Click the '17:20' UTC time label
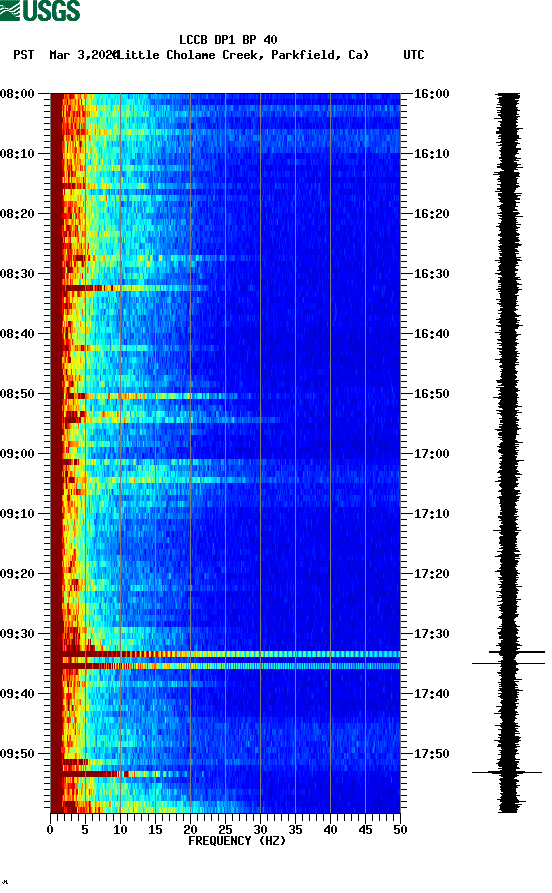 (431, 574)
